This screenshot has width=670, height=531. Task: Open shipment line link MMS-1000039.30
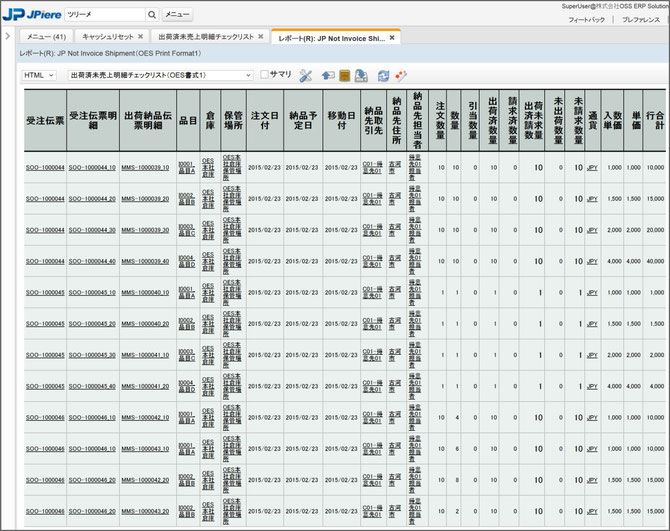click(145, 230)
